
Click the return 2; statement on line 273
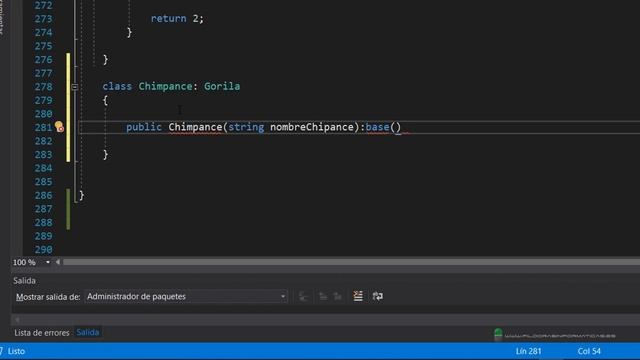click(x=177, y=19)
